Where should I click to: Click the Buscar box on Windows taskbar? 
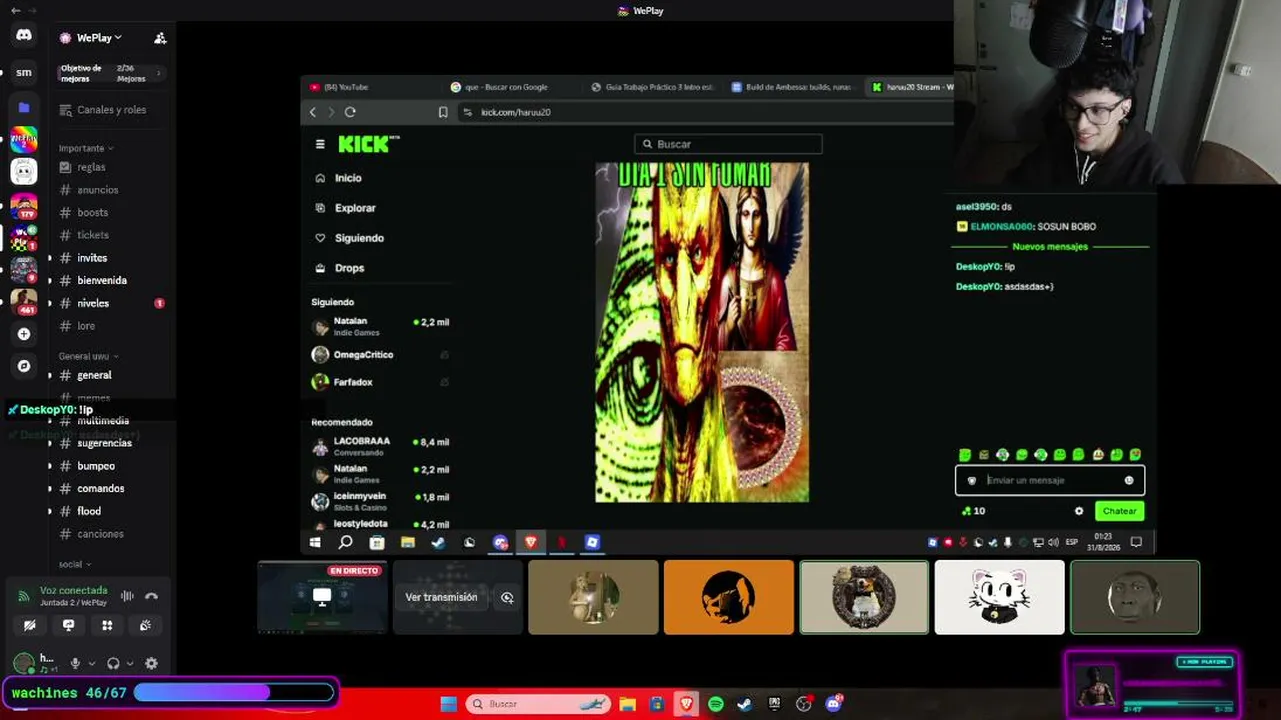539,704
